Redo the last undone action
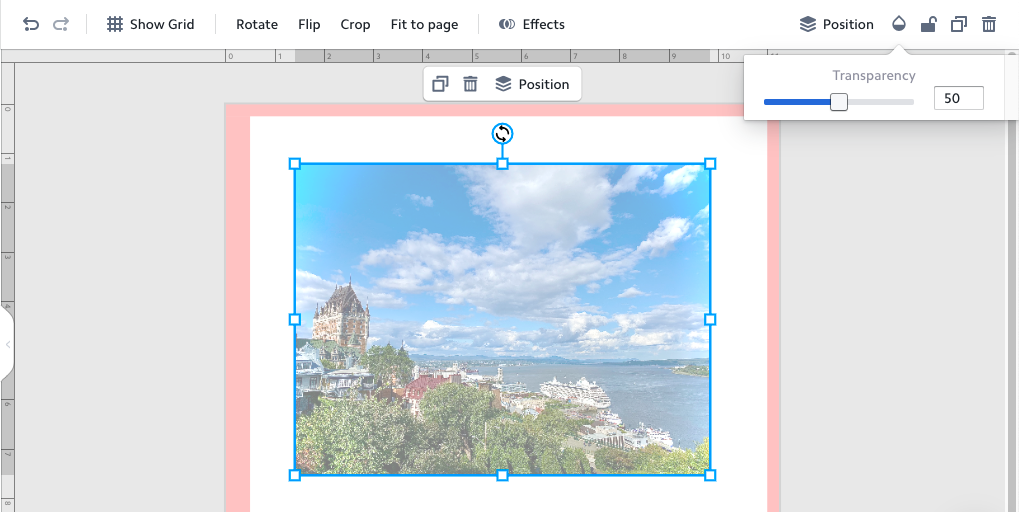1019x512 pixels. (x=61, y=25)
